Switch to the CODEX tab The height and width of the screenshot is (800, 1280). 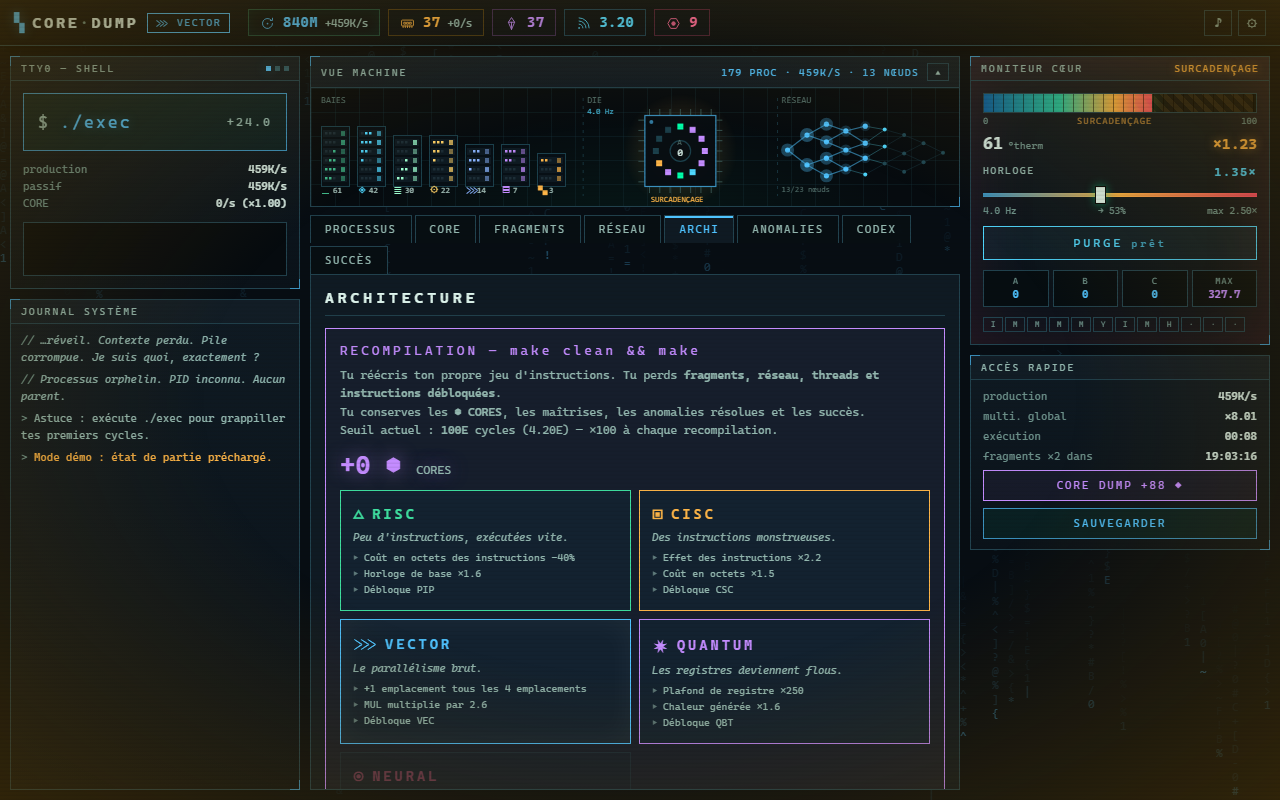coord(876,229)
